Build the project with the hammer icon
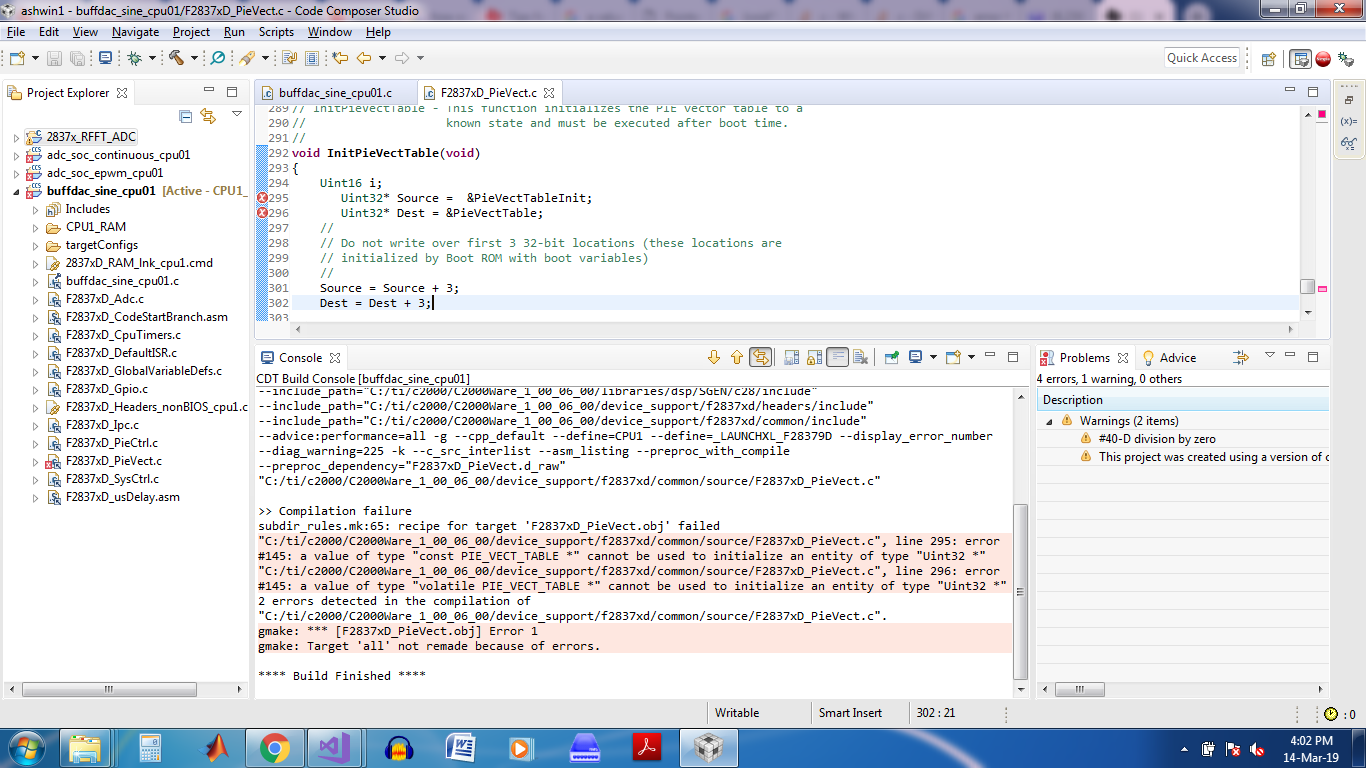 tap(177, 58)
